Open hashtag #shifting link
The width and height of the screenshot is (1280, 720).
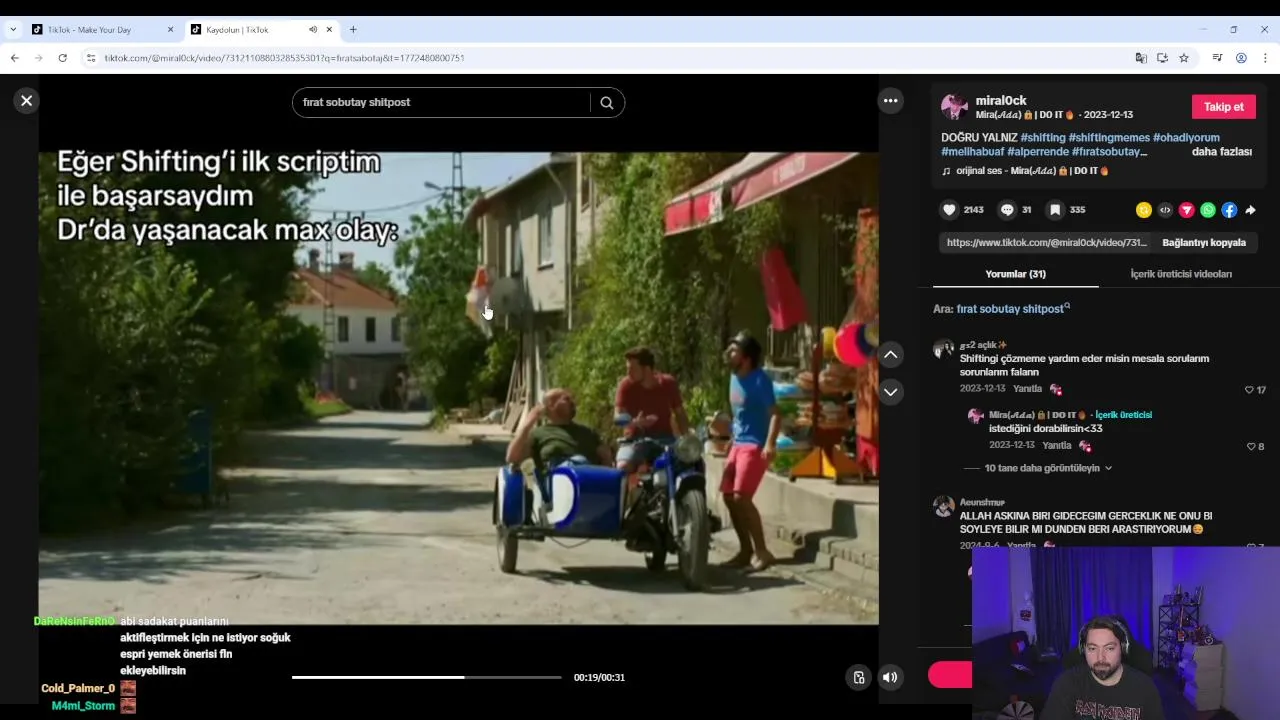[1043, 137]
